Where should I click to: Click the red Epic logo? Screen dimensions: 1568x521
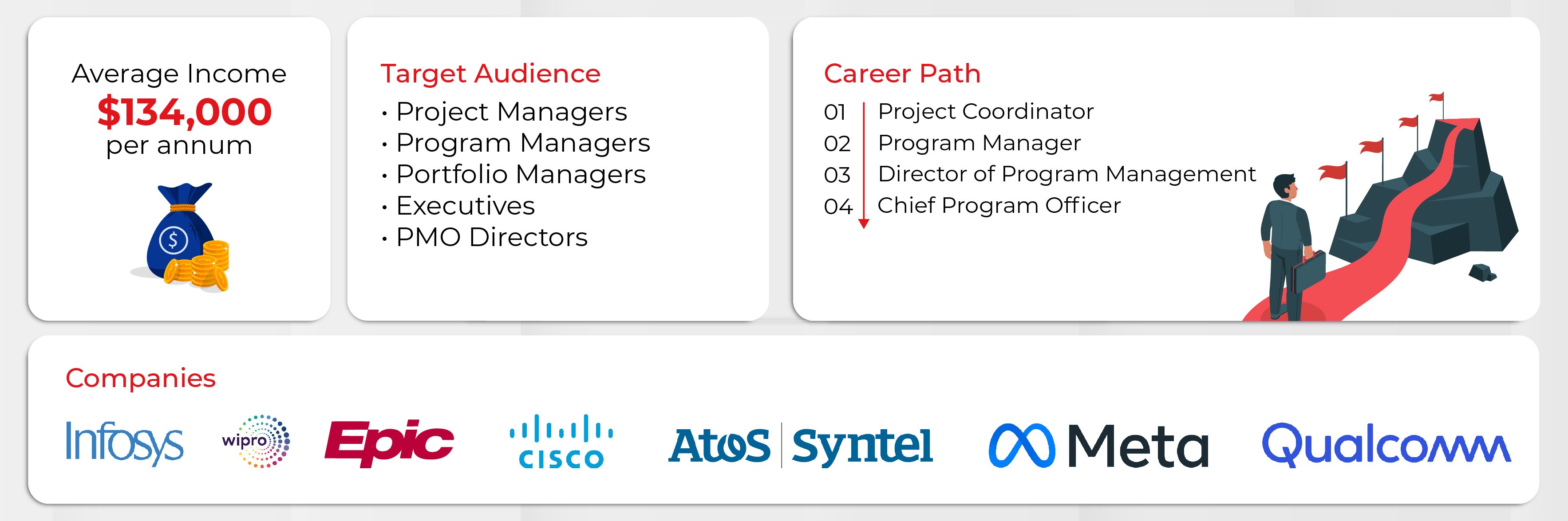(390, 443)
